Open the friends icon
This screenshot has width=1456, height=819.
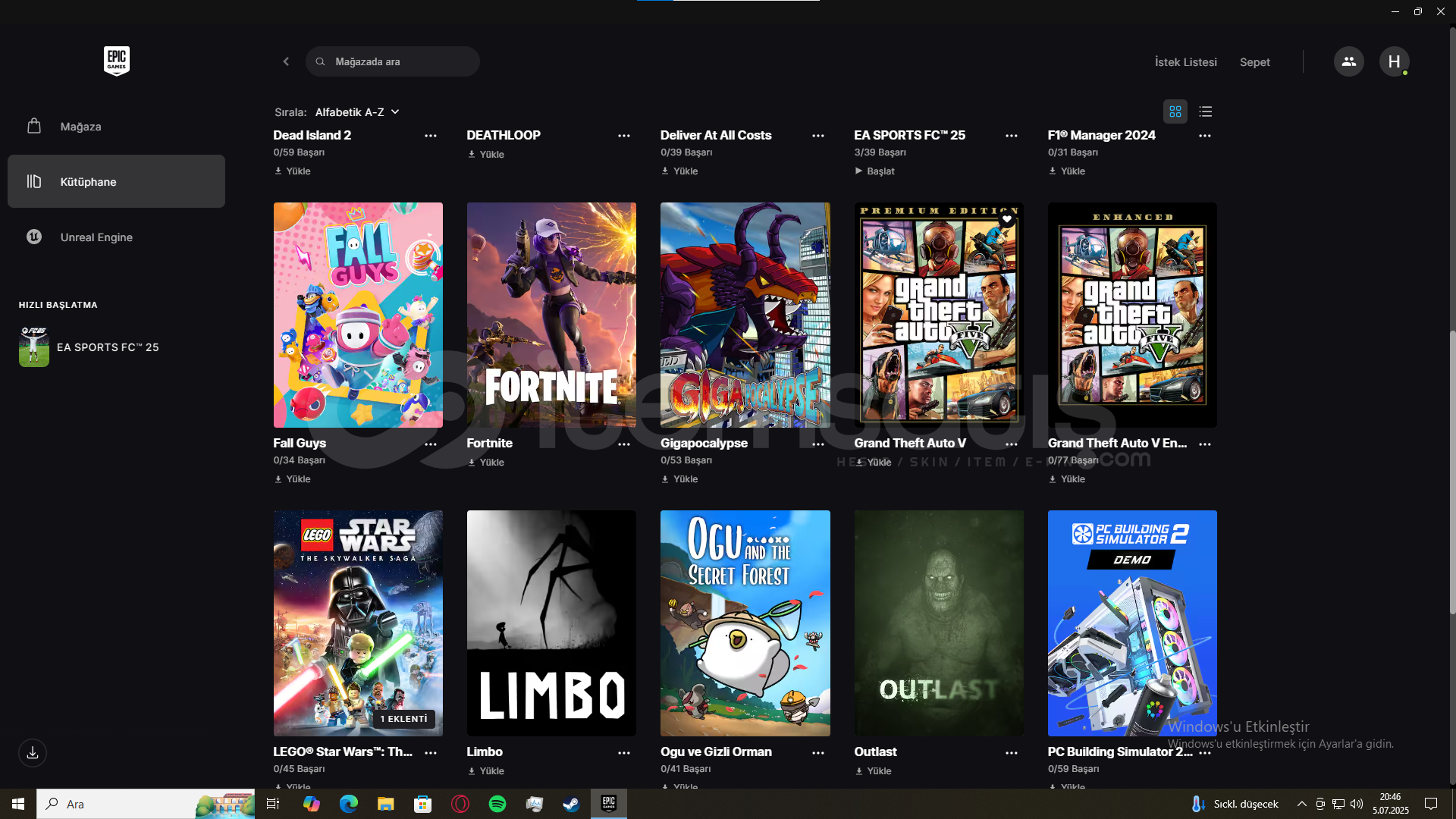click(1348, 61)
